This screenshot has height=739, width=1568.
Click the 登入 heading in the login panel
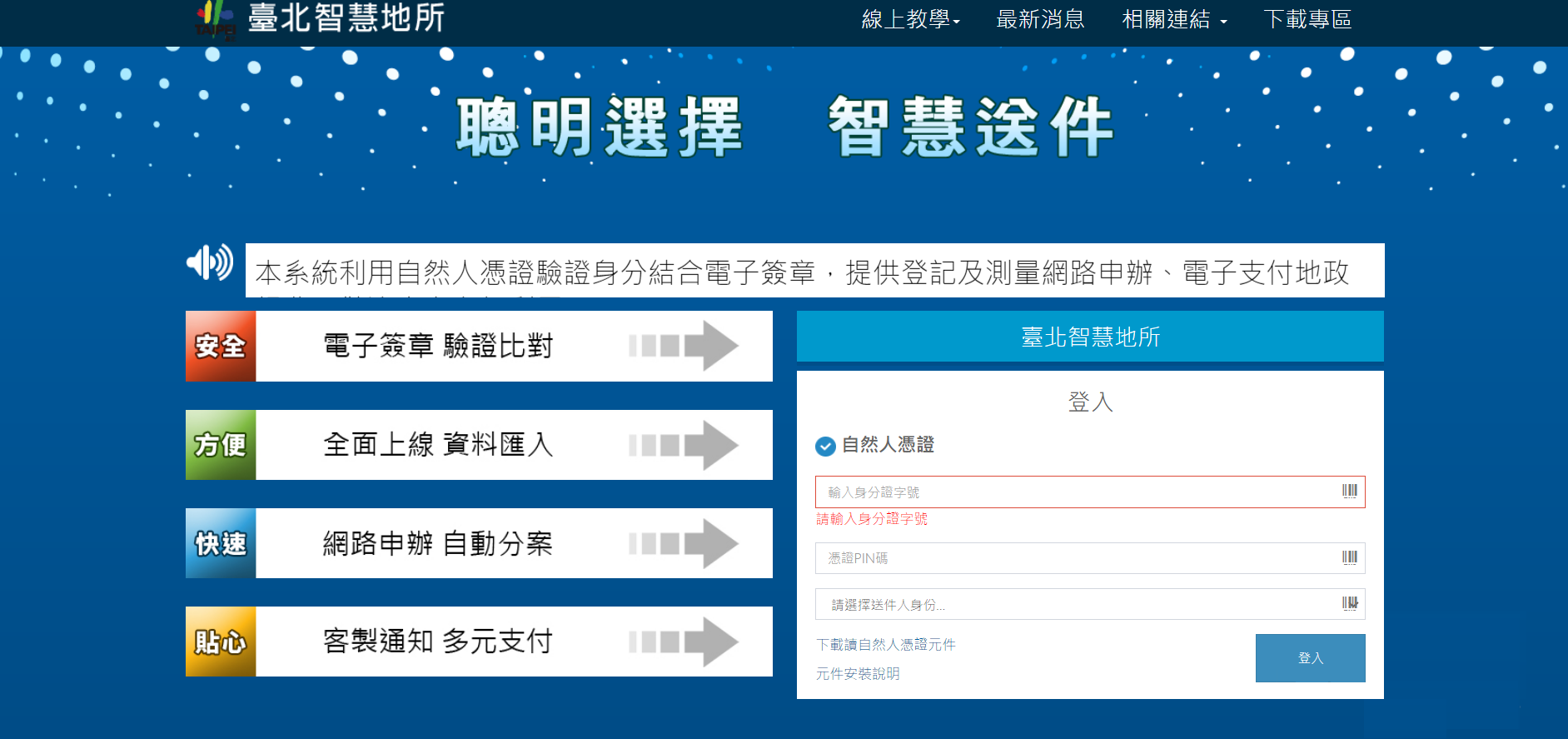(x=1090, y=402)
